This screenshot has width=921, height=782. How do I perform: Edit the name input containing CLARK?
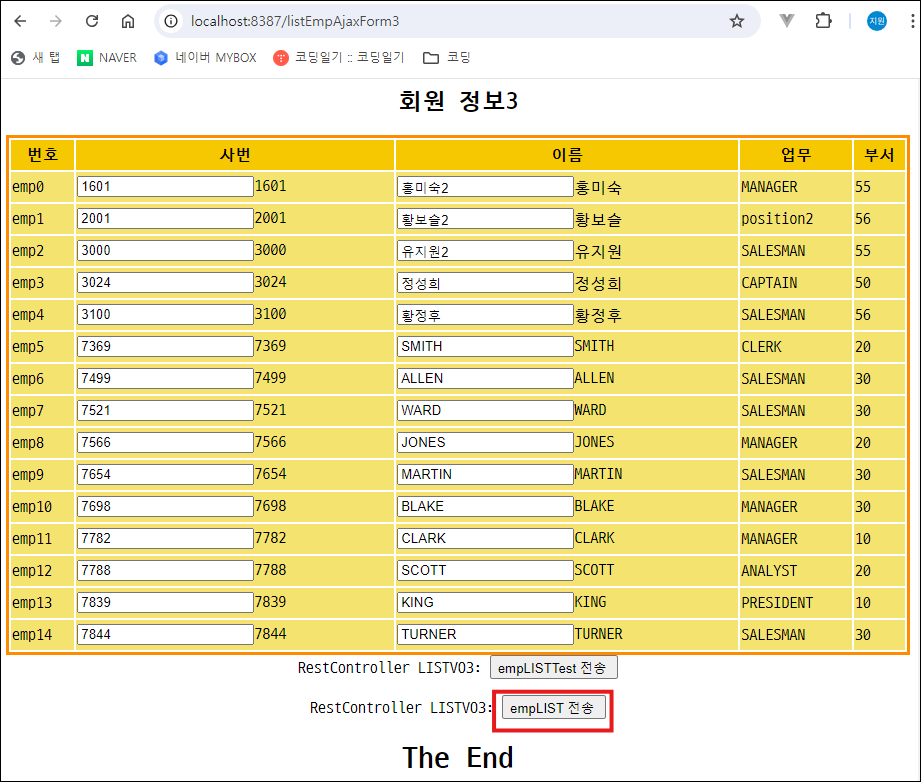tap(485, 538)
